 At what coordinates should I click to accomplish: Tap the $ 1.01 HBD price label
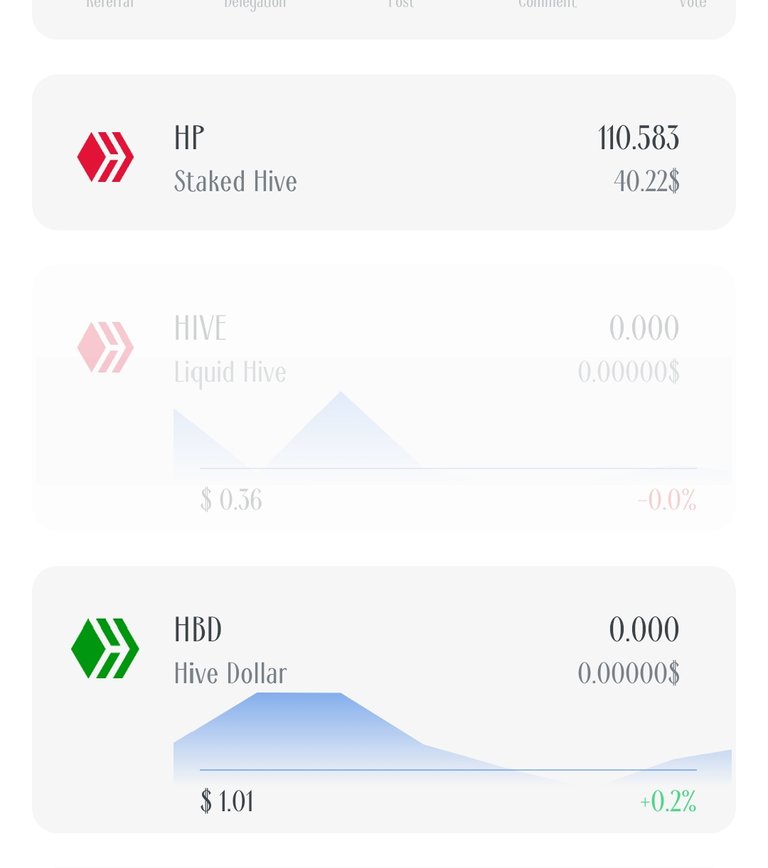[x=227, y=801]
